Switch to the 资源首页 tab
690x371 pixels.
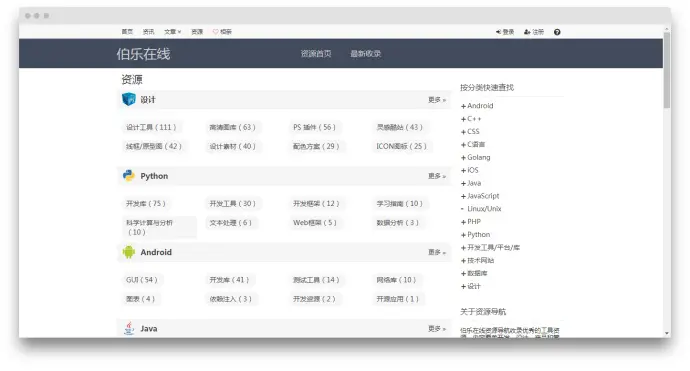(x=316, y=54)
